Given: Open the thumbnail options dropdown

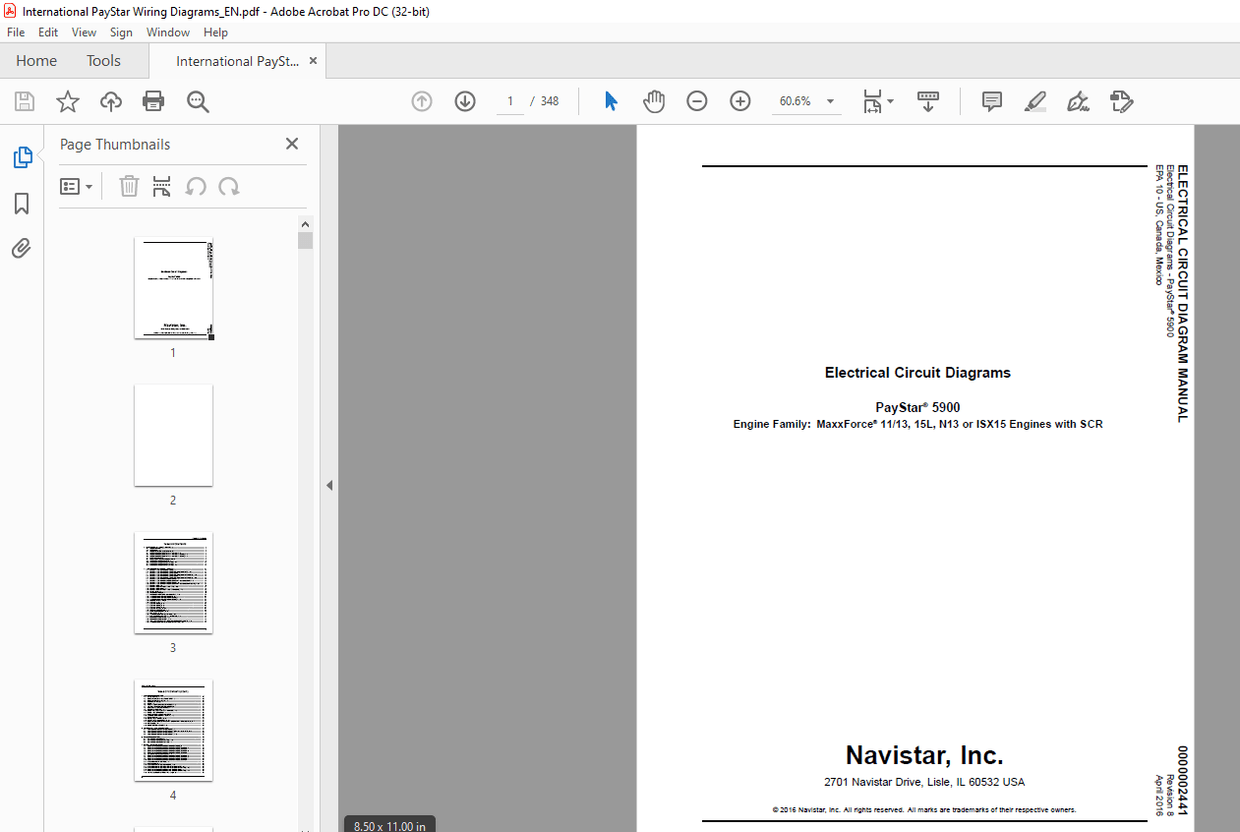Looking at the screenshot, I should click(x=77, y=186).
